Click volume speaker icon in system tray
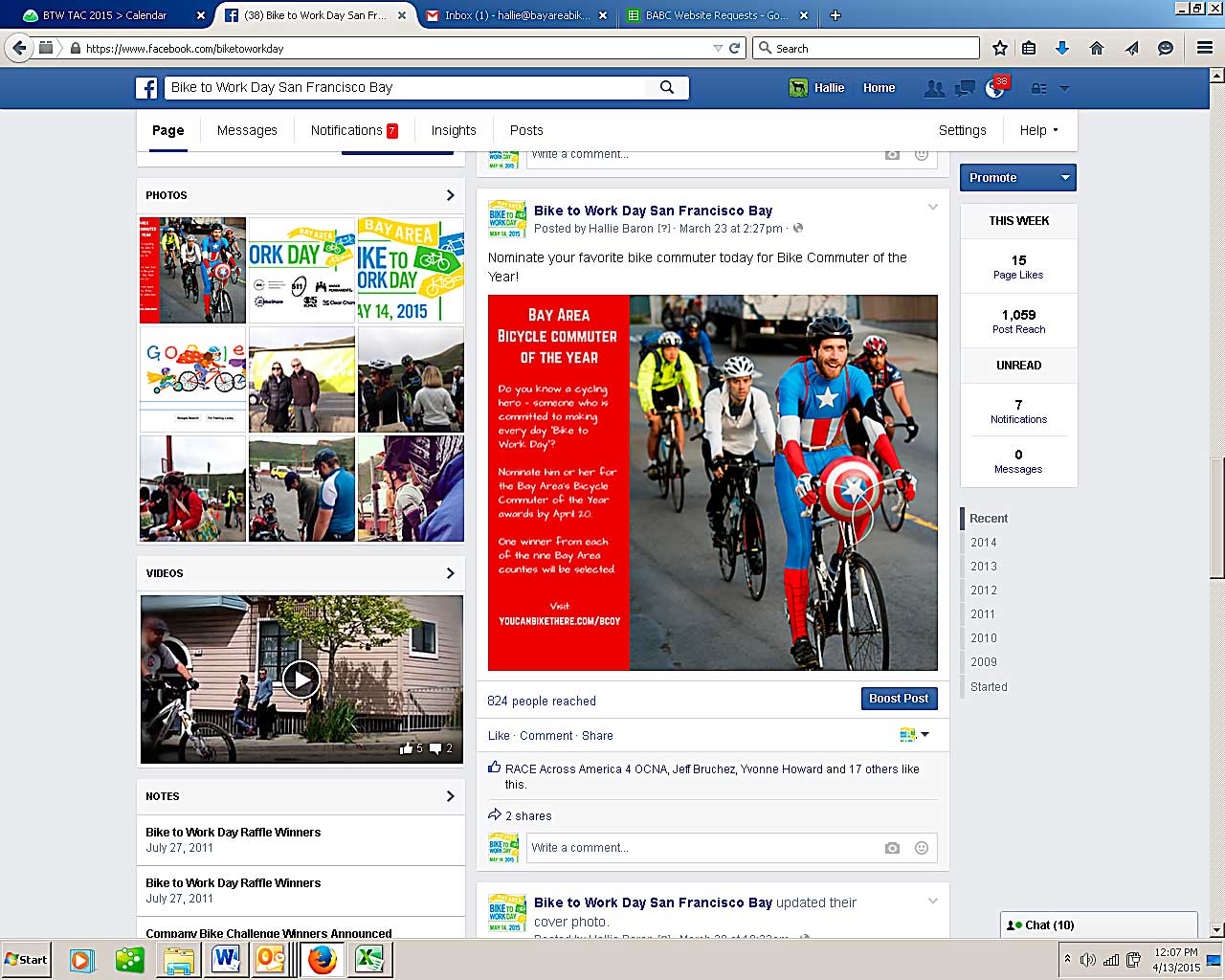The image size is (1225, 980). point(1088,960)
